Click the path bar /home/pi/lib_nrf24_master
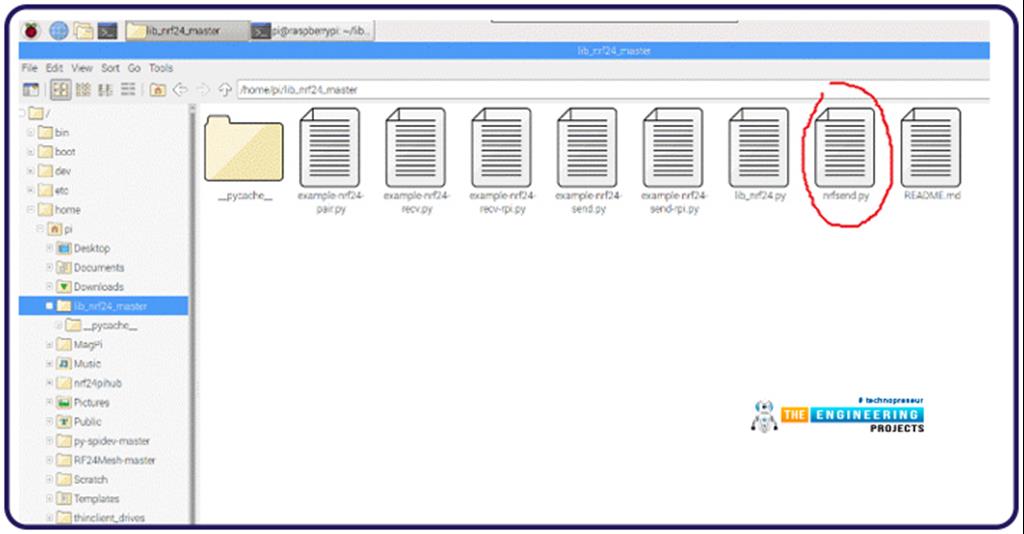This screenshot has width=1024, height=534. click(613, 90)
